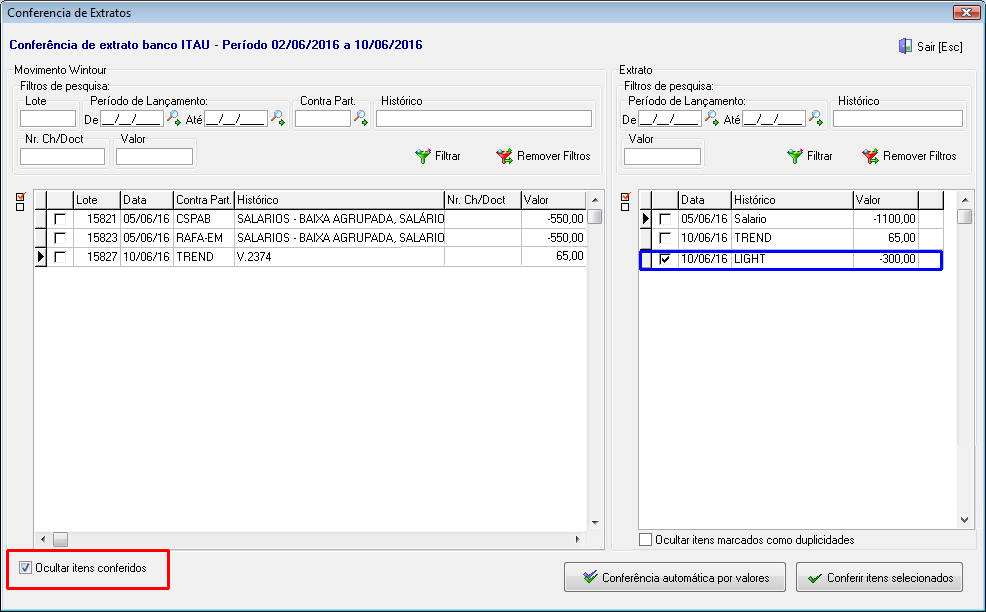Close the Conferencia de Extratos window
This screenshot has height=612, width=986.
(966, 12)
